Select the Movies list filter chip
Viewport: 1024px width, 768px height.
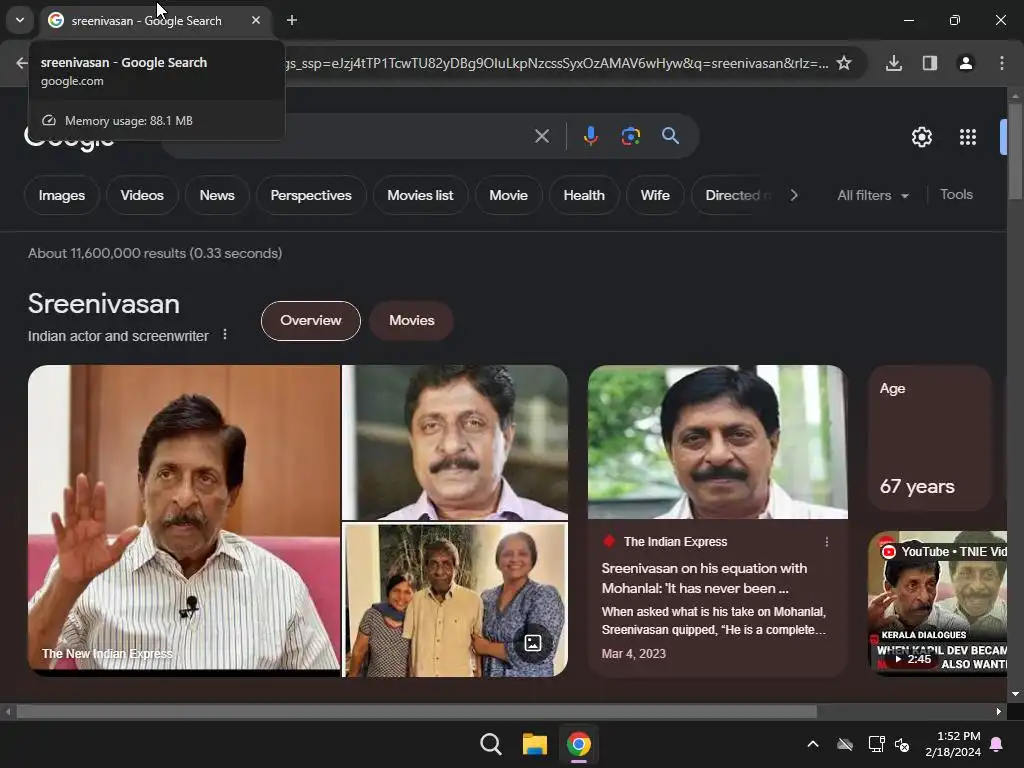420,195
